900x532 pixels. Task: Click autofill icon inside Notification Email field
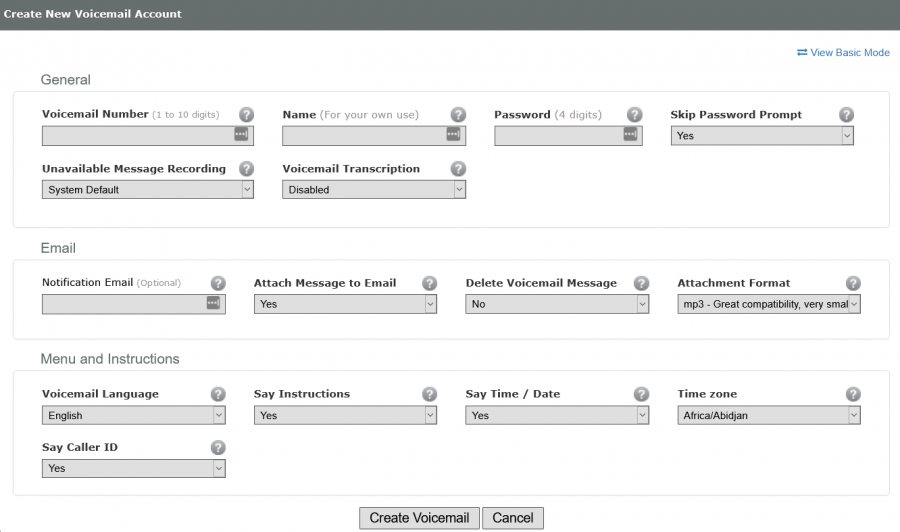(213, 303)
